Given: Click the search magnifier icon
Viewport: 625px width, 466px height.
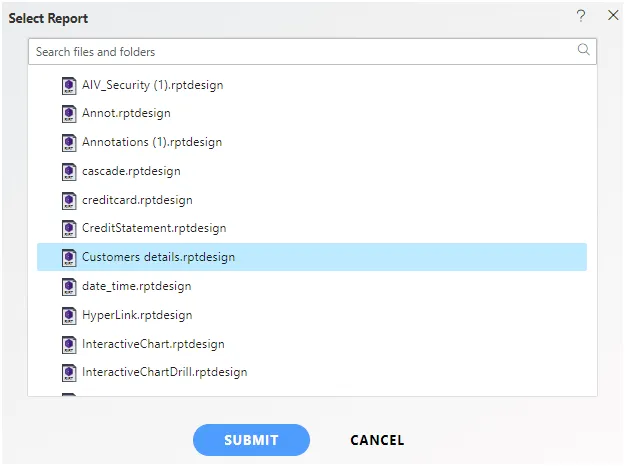Looking at the screenshot, I should pyautogui.click(x=583, y=49).
